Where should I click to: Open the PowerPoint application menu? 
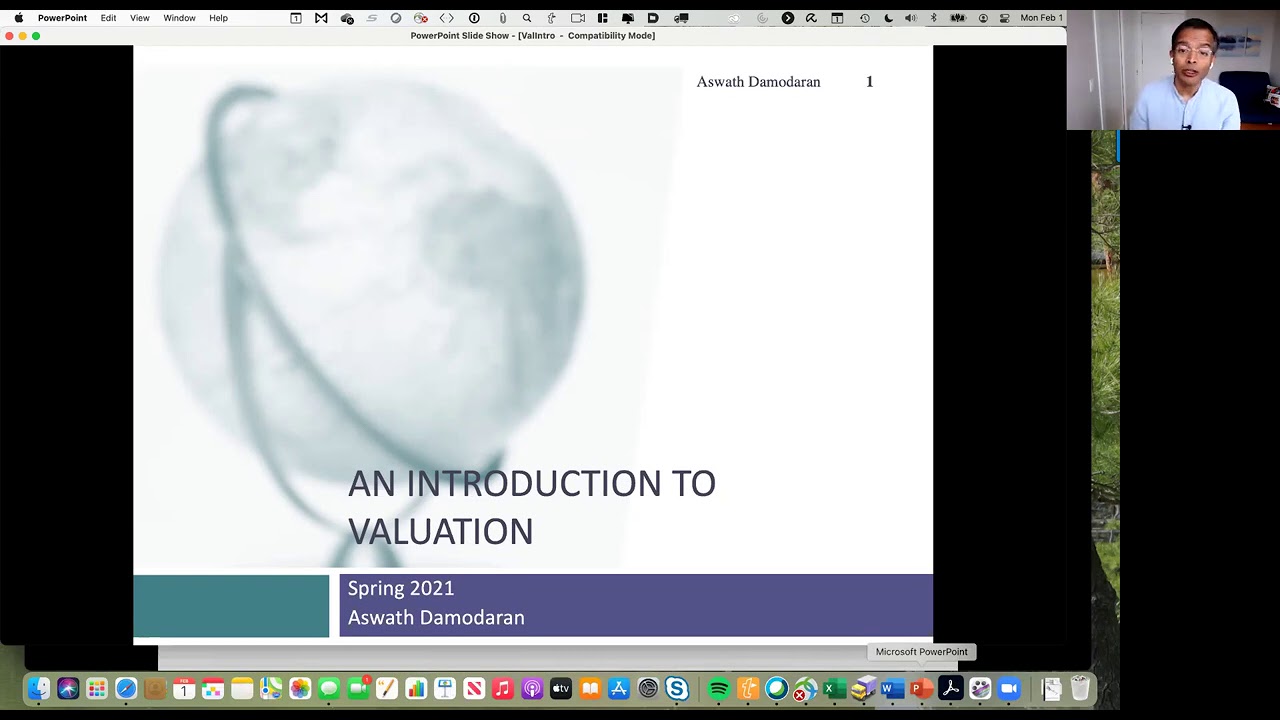(62, 18)
